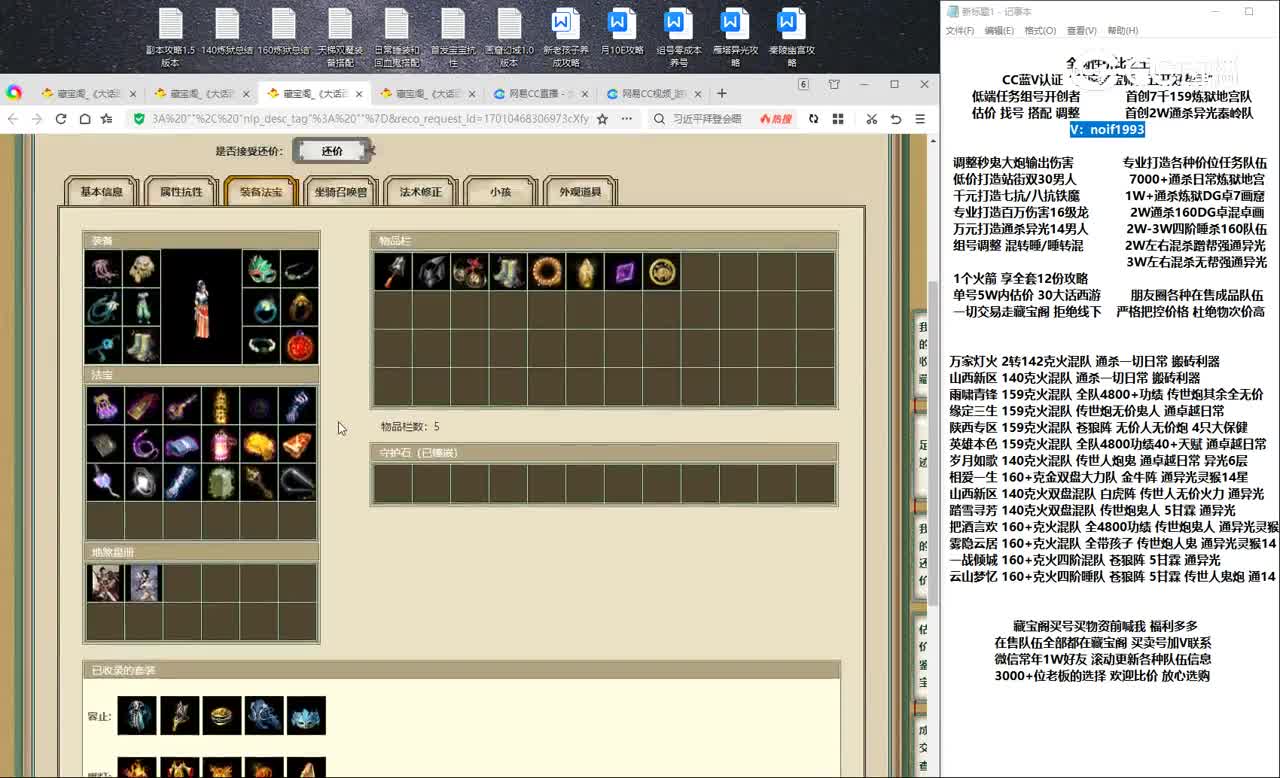This screenshot has width=1280, height=778.
Task: Select the 装备法宝 page tab
Action: (261, 192)
